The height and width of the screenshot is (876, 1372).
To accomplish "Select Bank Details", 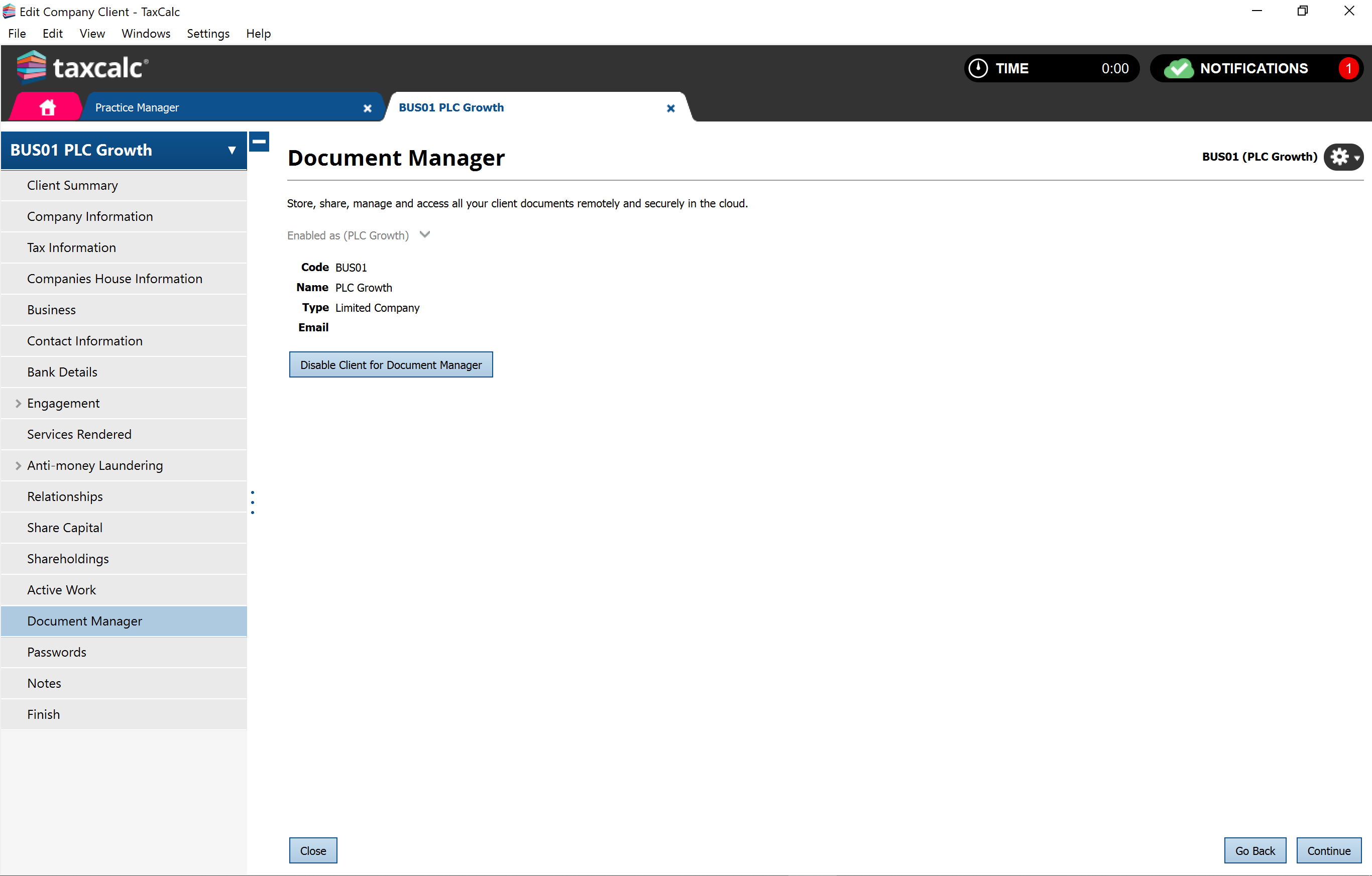I will [124, 372].
